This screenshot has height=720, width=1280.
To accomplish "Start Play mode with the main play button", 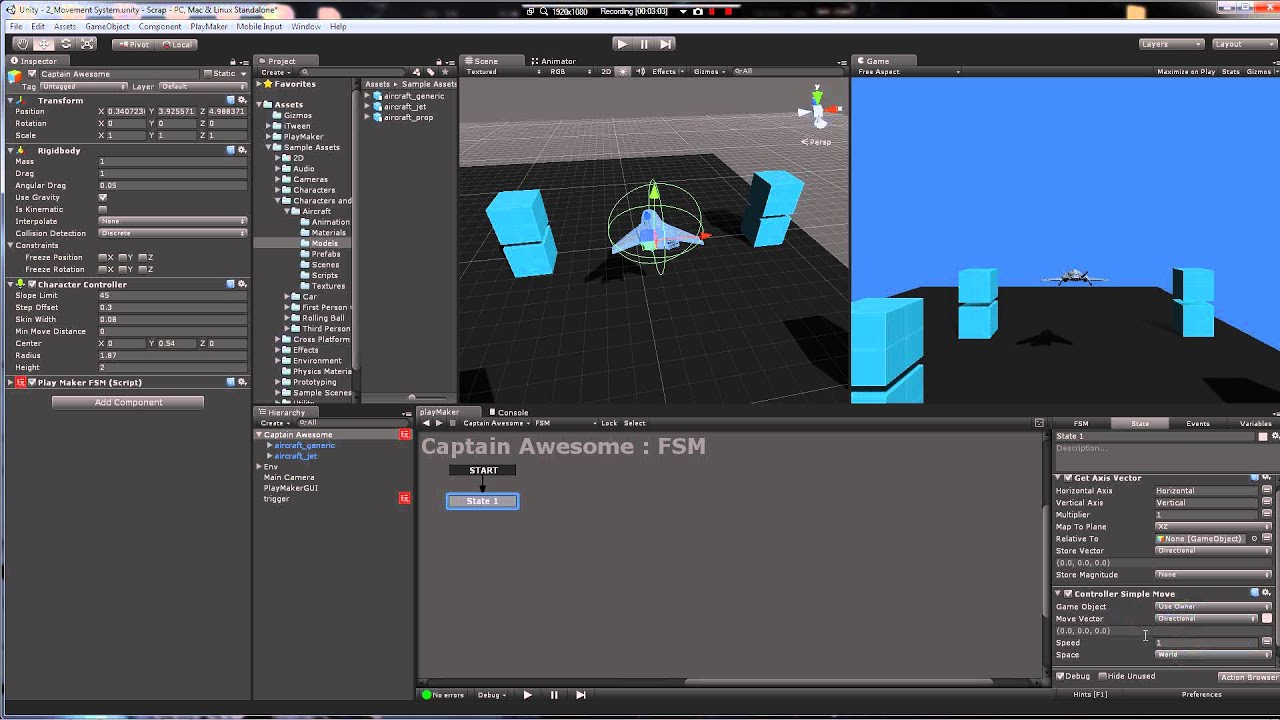I will coord(622,44).
